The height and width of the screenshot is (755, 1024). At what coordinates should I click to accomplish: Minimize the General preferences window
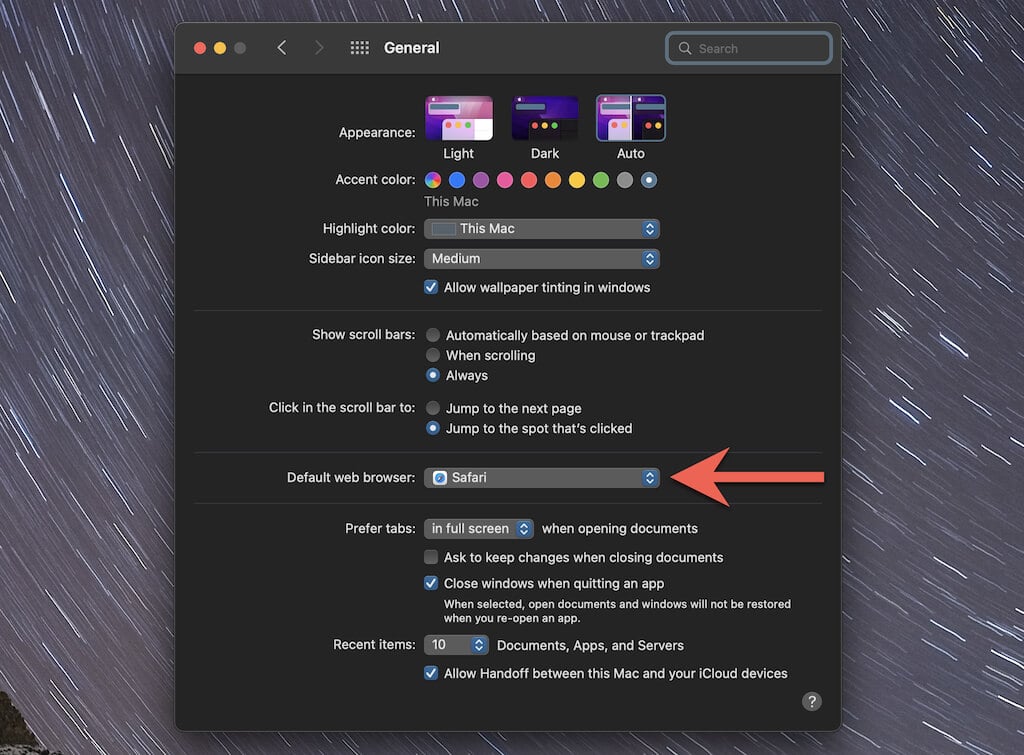click(x=220, y=48)
